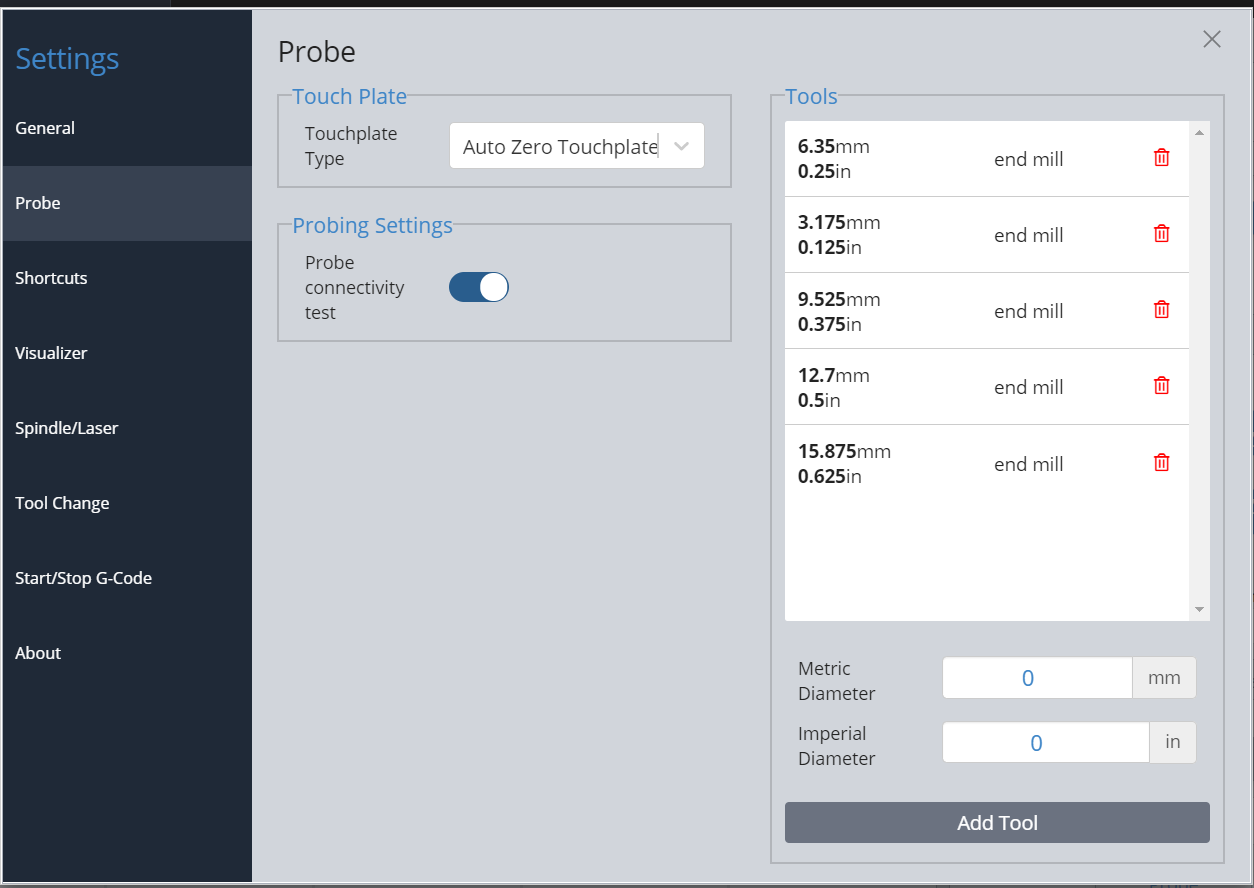The width and height of the screenshot is (1254, 888).
Task: Remove the 12.7mm end mill entry
Action: click(1161, 386)
